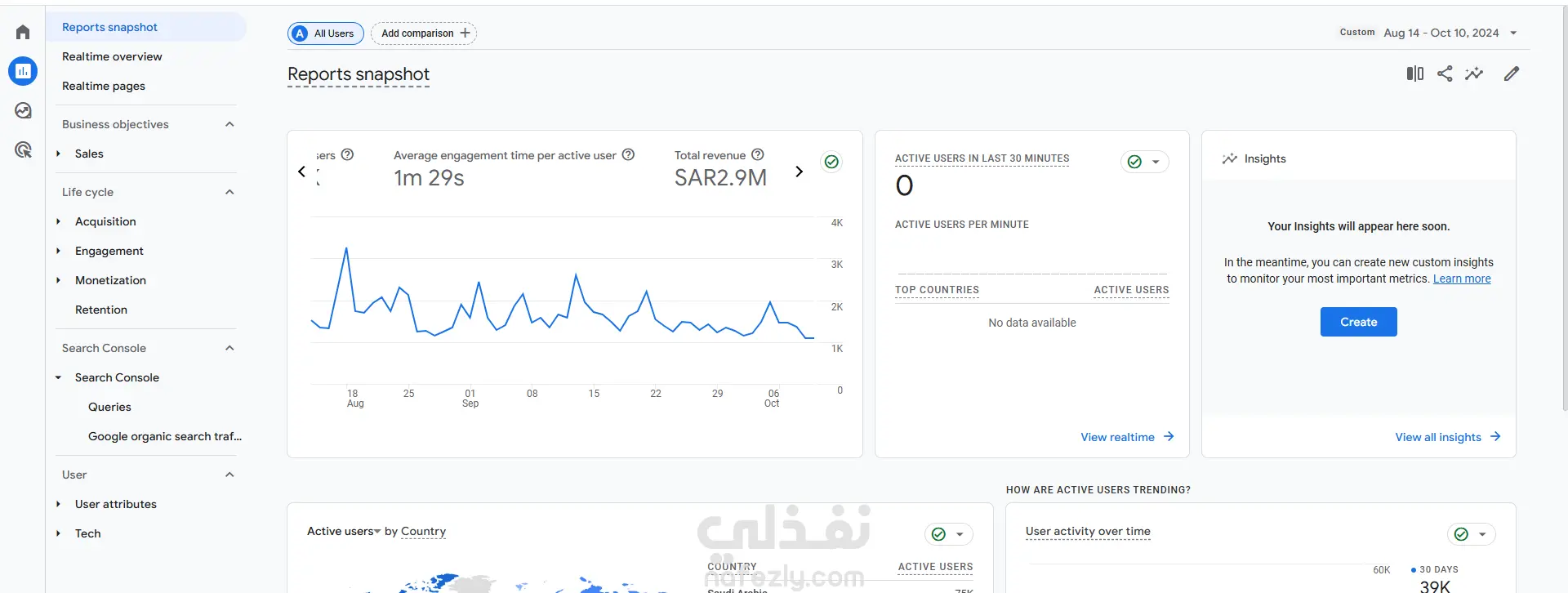This screenshot has width=1568, height=593.
Task: Open the Explore icon in left rail
Action: (23, 110)
